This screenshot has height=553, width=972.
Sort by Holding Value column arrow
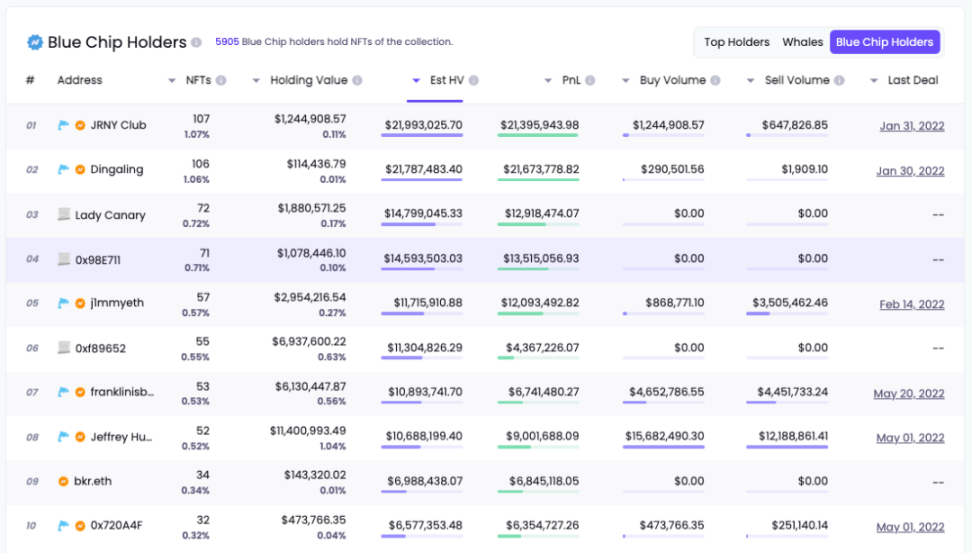point(256,81)
